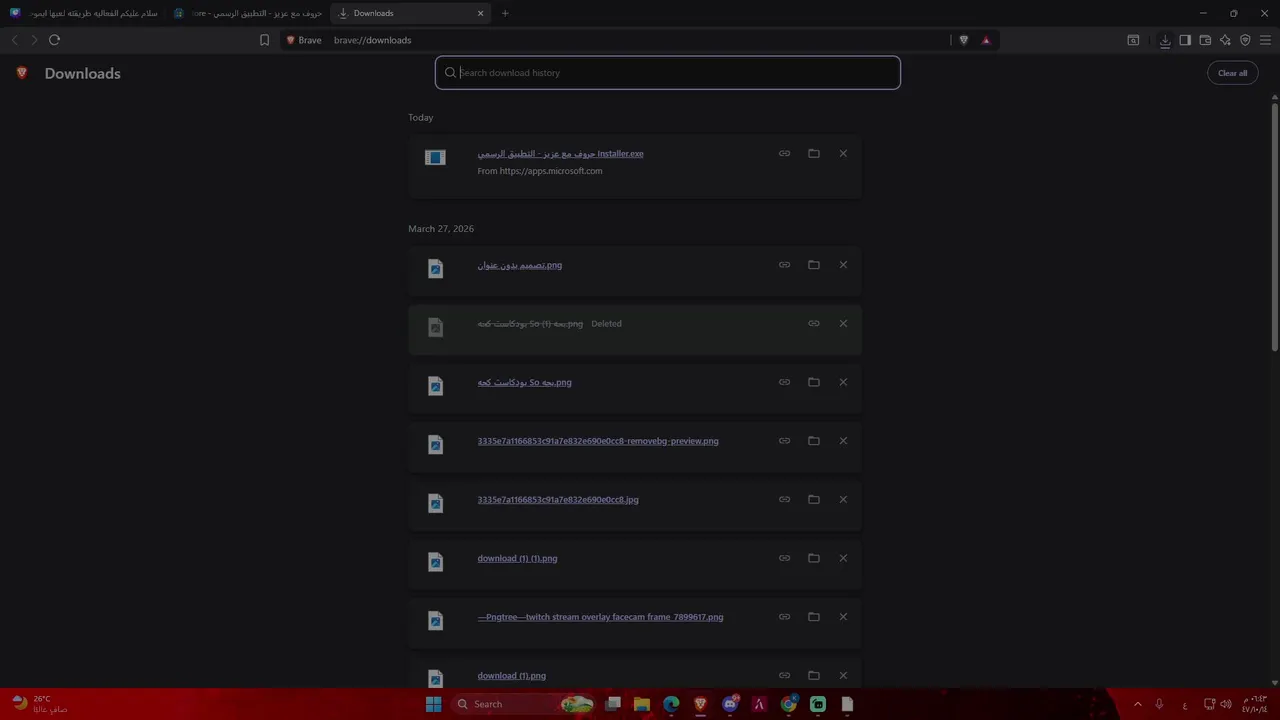This screenshot has height=720, width=1280.
Task: Copy link for removebg-preview.png
Action: click(x=784, y=441)
